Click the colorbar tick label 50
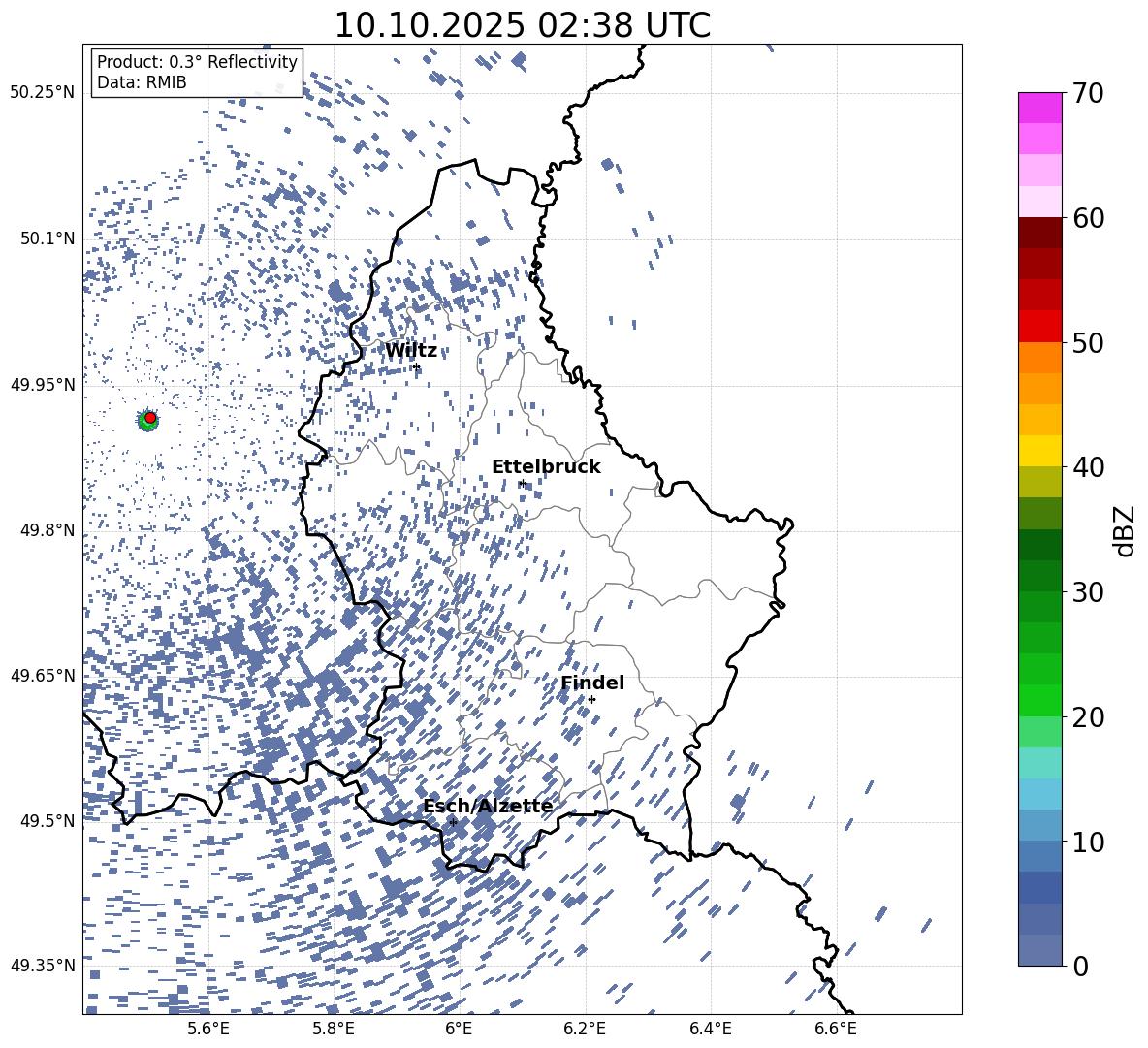 tap(1088, 342)
